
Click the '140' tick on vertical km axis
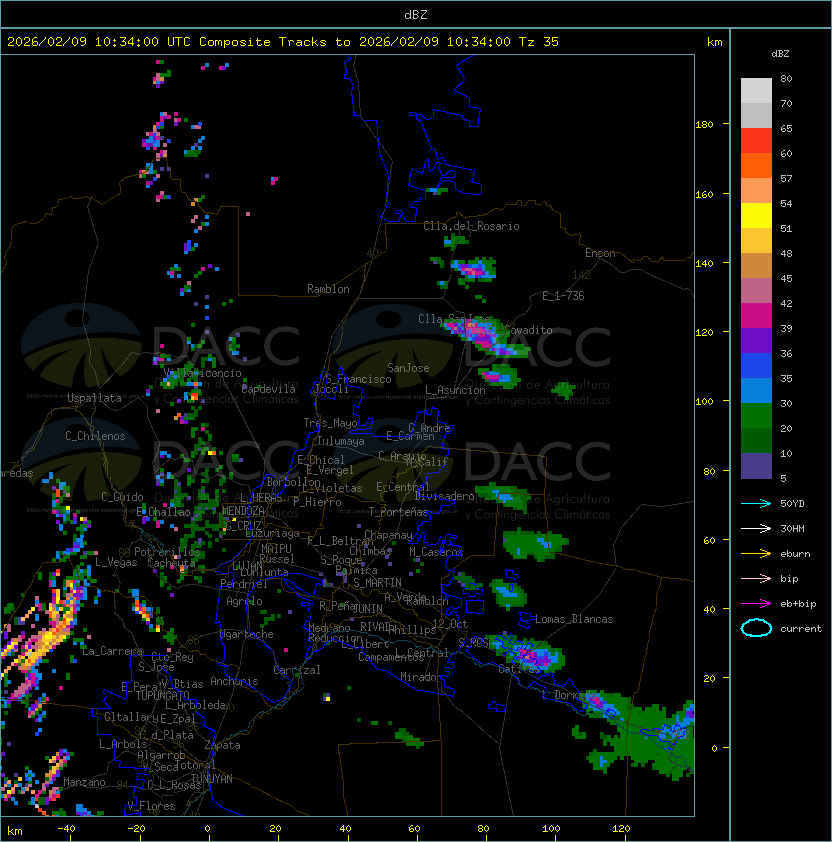(x=704, y=264)
